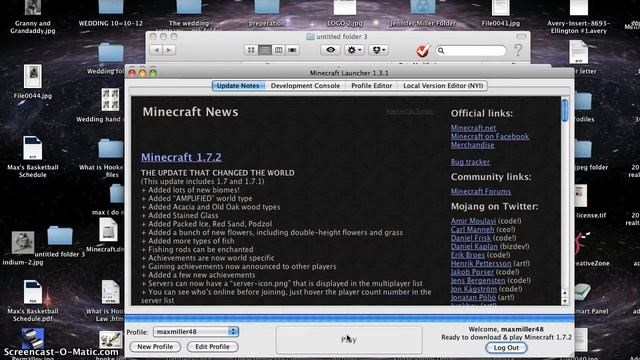640x360 pixels.
Task: Open Henrik Pettersson's Twitter link
Action: [481, 264]
